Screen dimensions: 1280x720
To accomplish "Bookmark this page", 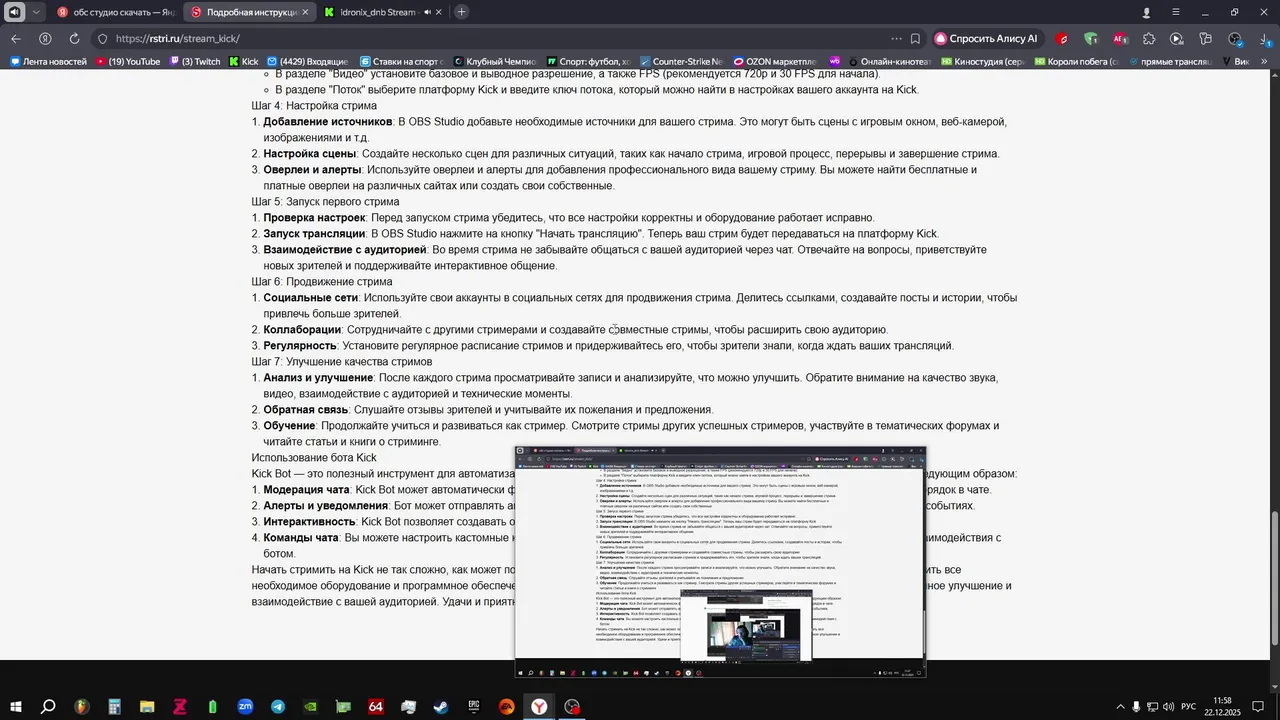I will coord(915,39).
